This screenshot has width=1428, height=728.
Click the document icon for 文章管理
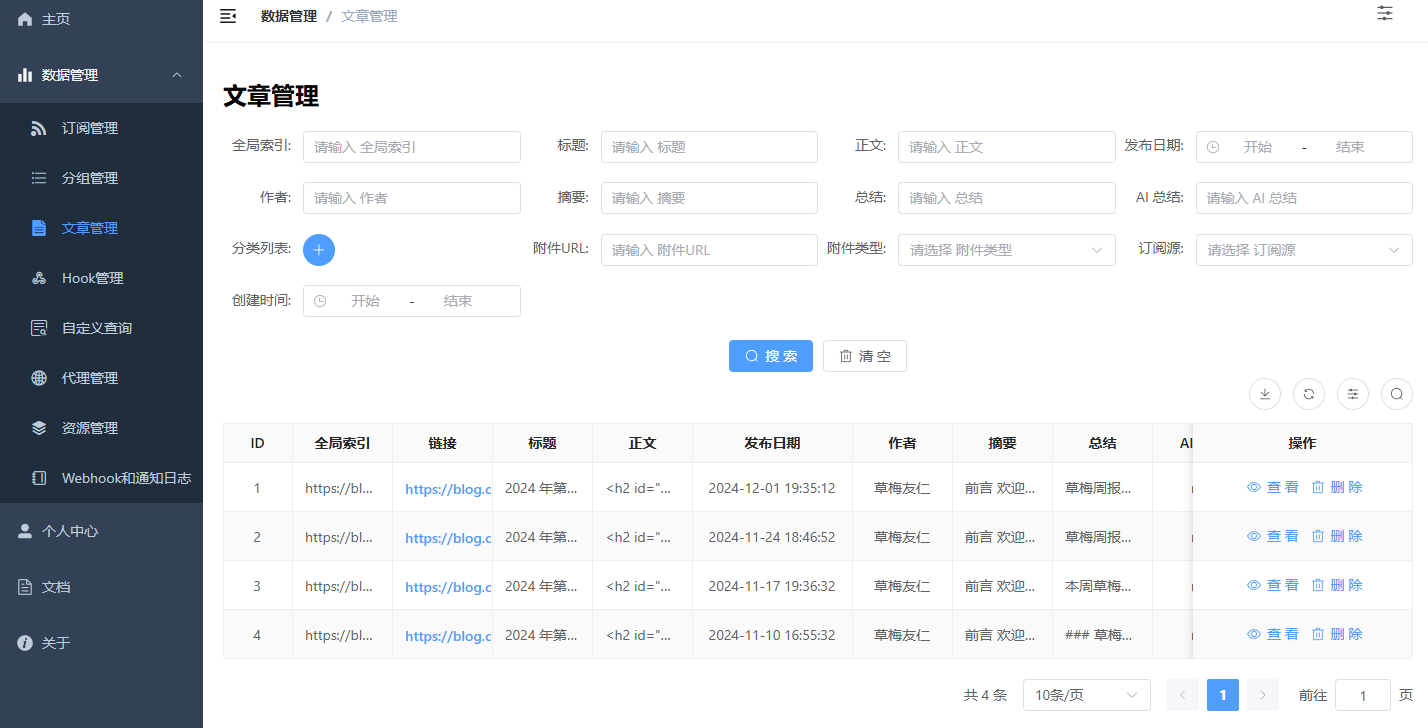pyautogui.click(x=39, y=228)
